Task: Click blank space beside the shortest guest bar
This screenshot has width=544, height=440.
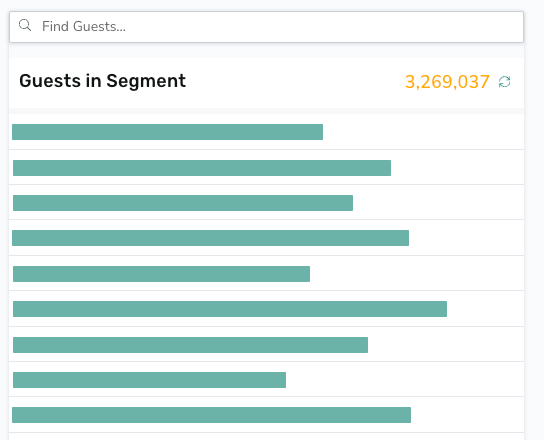Action: (x=405, y=380)
